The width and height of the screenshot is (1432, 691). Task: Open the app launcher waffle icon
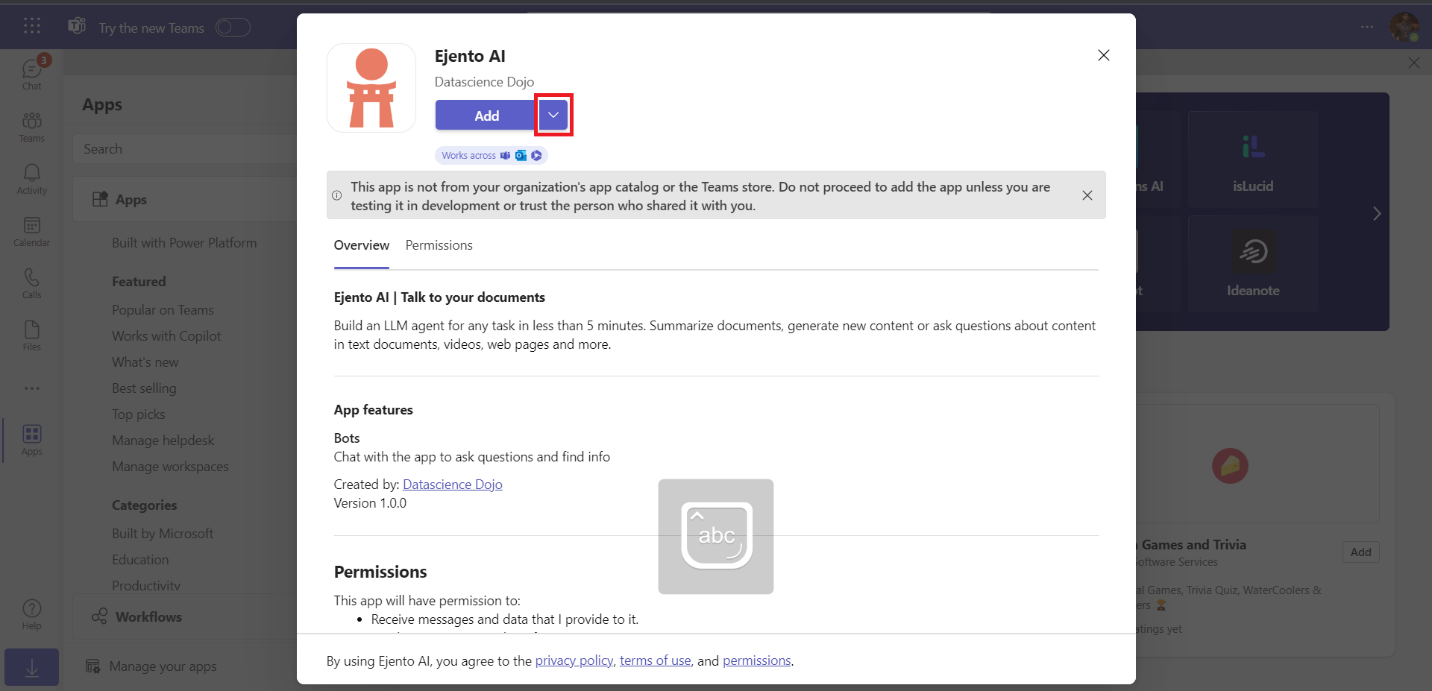click(32, 26)
